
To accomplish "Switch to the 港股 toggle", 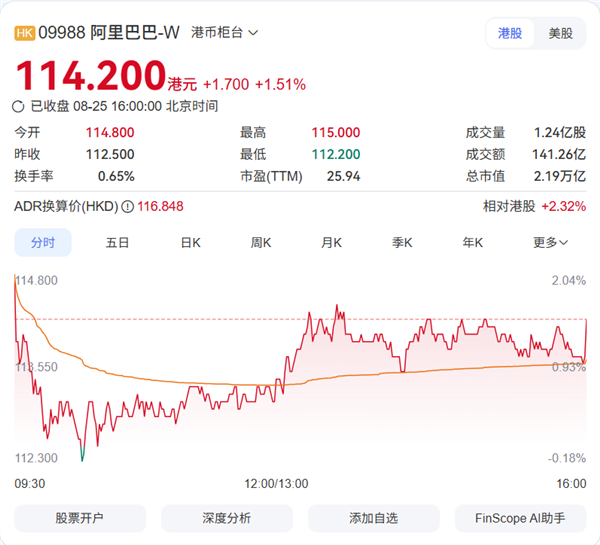I will click(510, 33).
